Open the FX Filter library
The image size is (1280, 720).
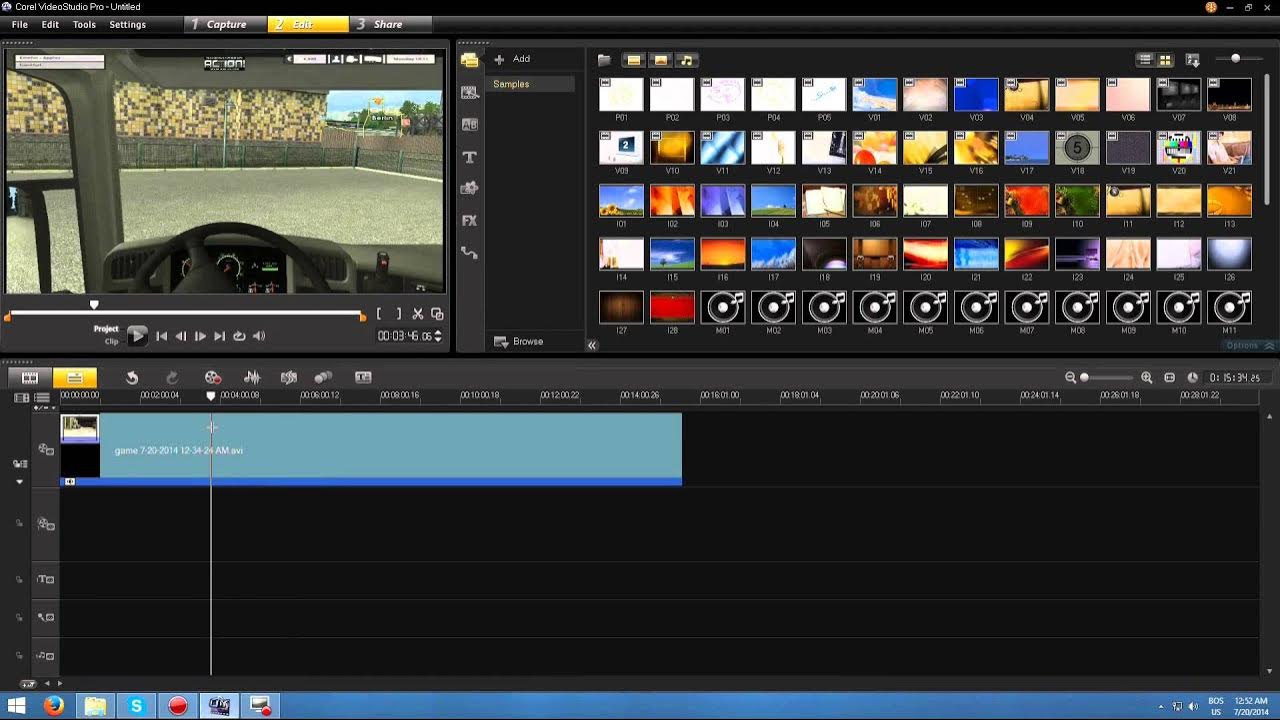pyautogui.click(x=469, y=220)
